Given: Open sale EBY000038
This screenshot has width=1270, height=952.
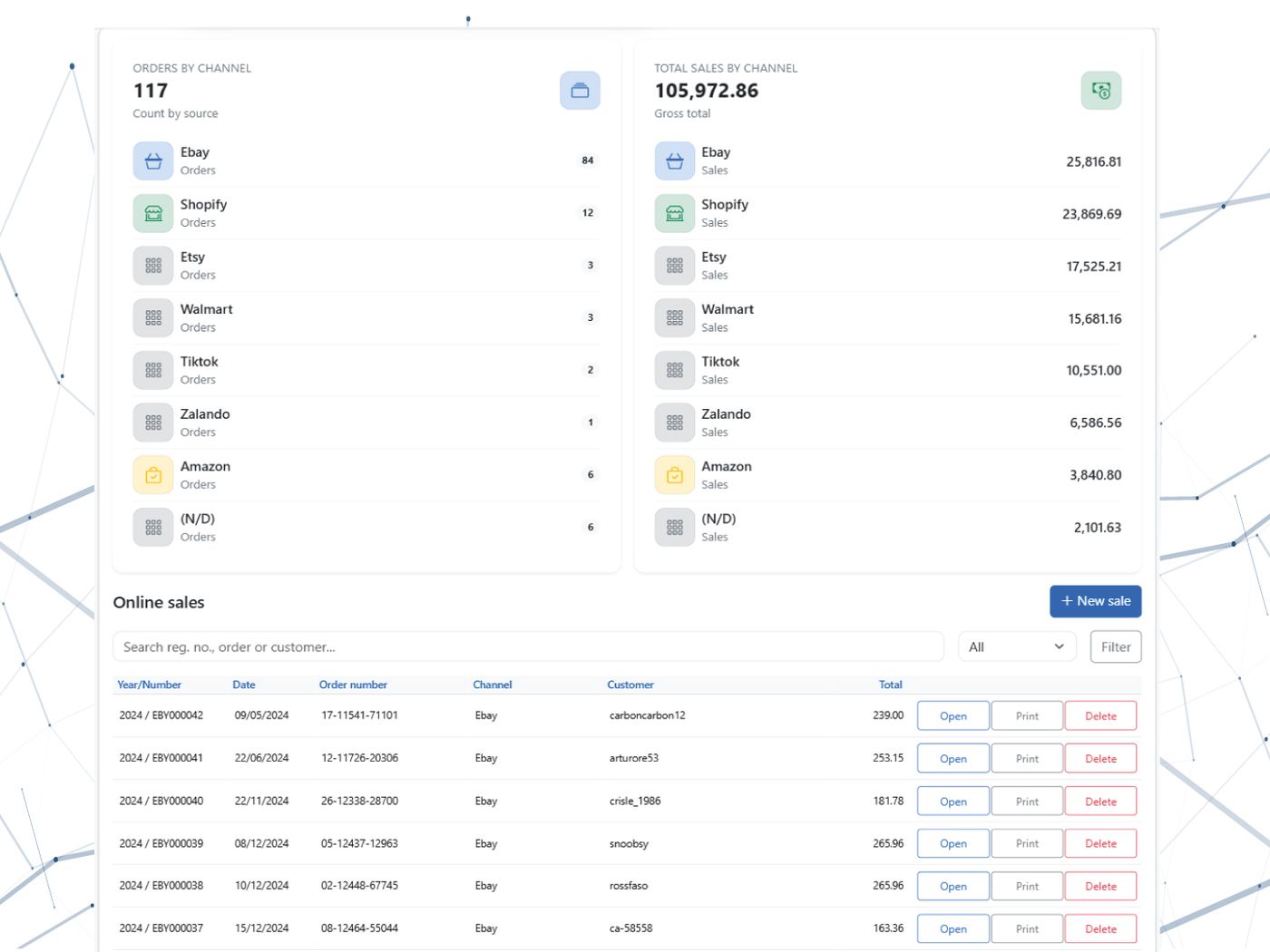Looking at the screenshot, I should tap(953, 887).
